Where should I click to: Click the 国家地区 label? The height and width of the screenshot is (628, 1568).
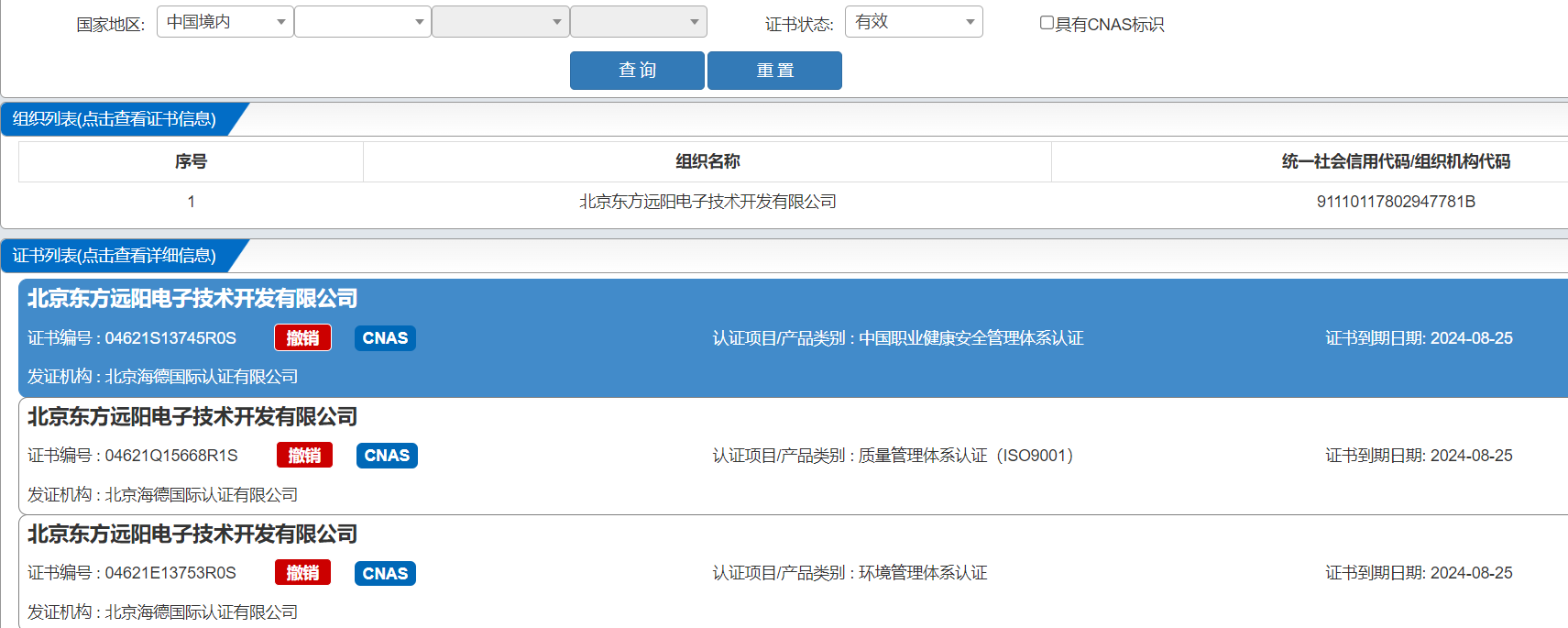110,25
